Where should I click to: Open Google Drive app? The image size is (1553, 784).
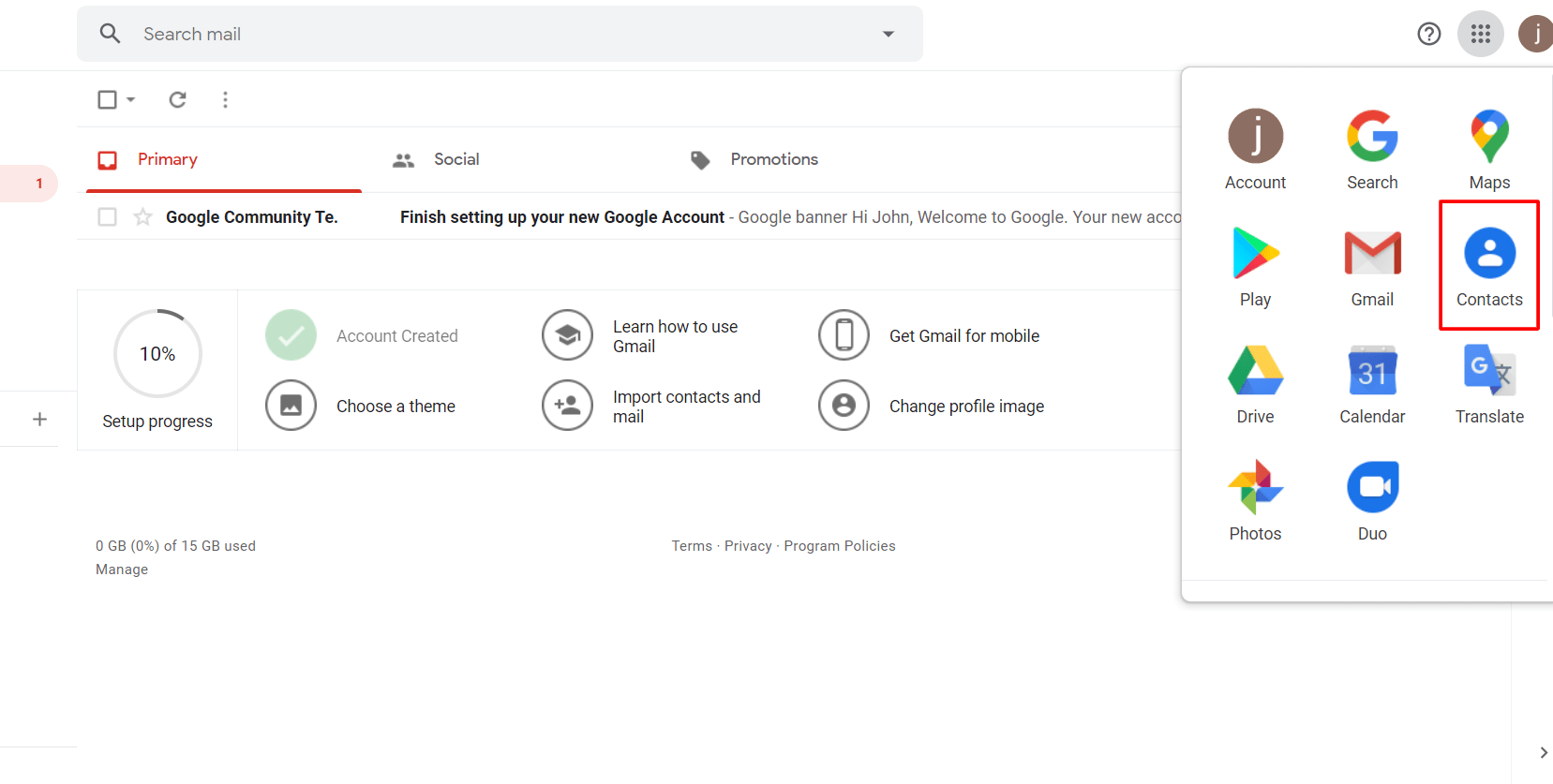1255,384
